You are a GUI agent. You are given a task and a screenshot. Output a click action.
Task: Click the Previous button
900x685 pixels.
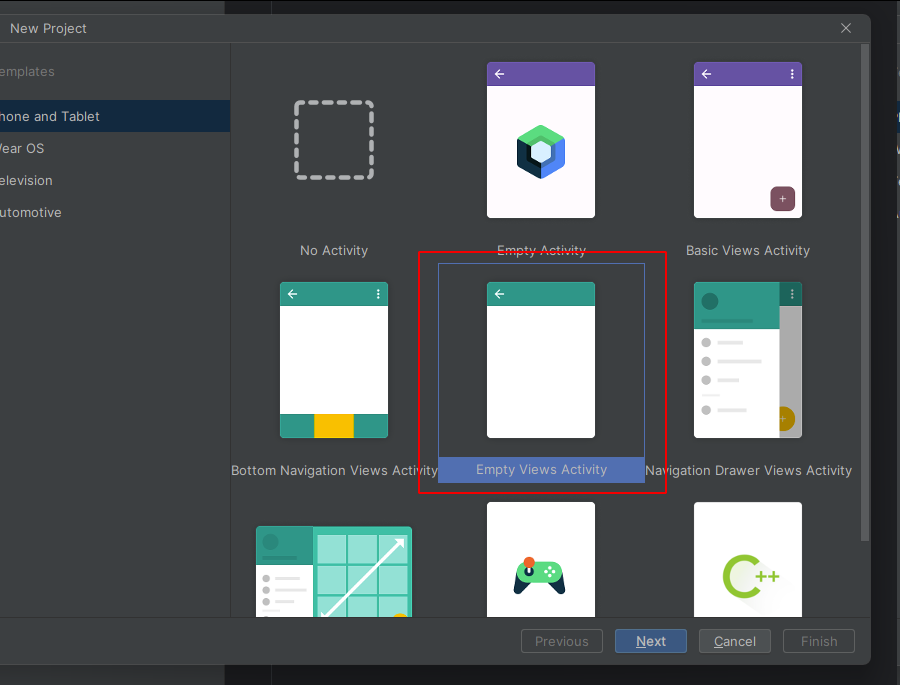[x=561, y=641]
